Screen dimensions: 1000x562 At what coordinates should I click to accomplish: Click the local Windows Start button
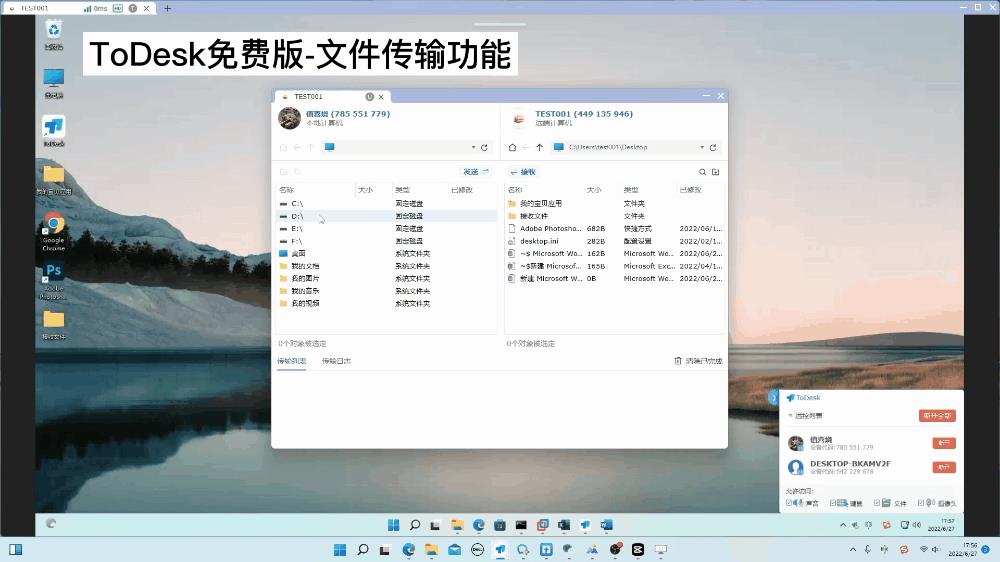pos(340,549)
